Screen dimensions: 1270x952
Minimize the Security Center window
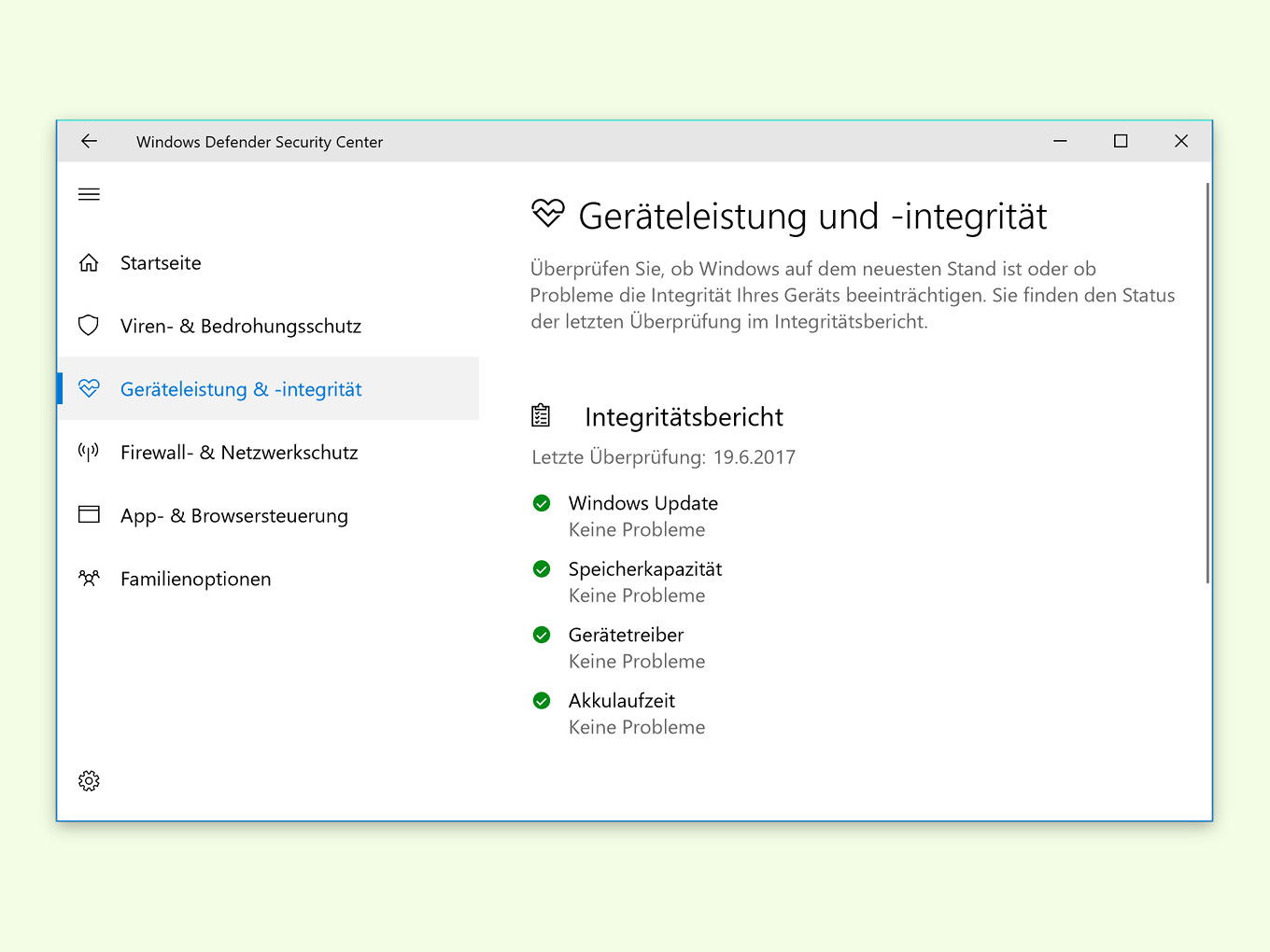1060,141
